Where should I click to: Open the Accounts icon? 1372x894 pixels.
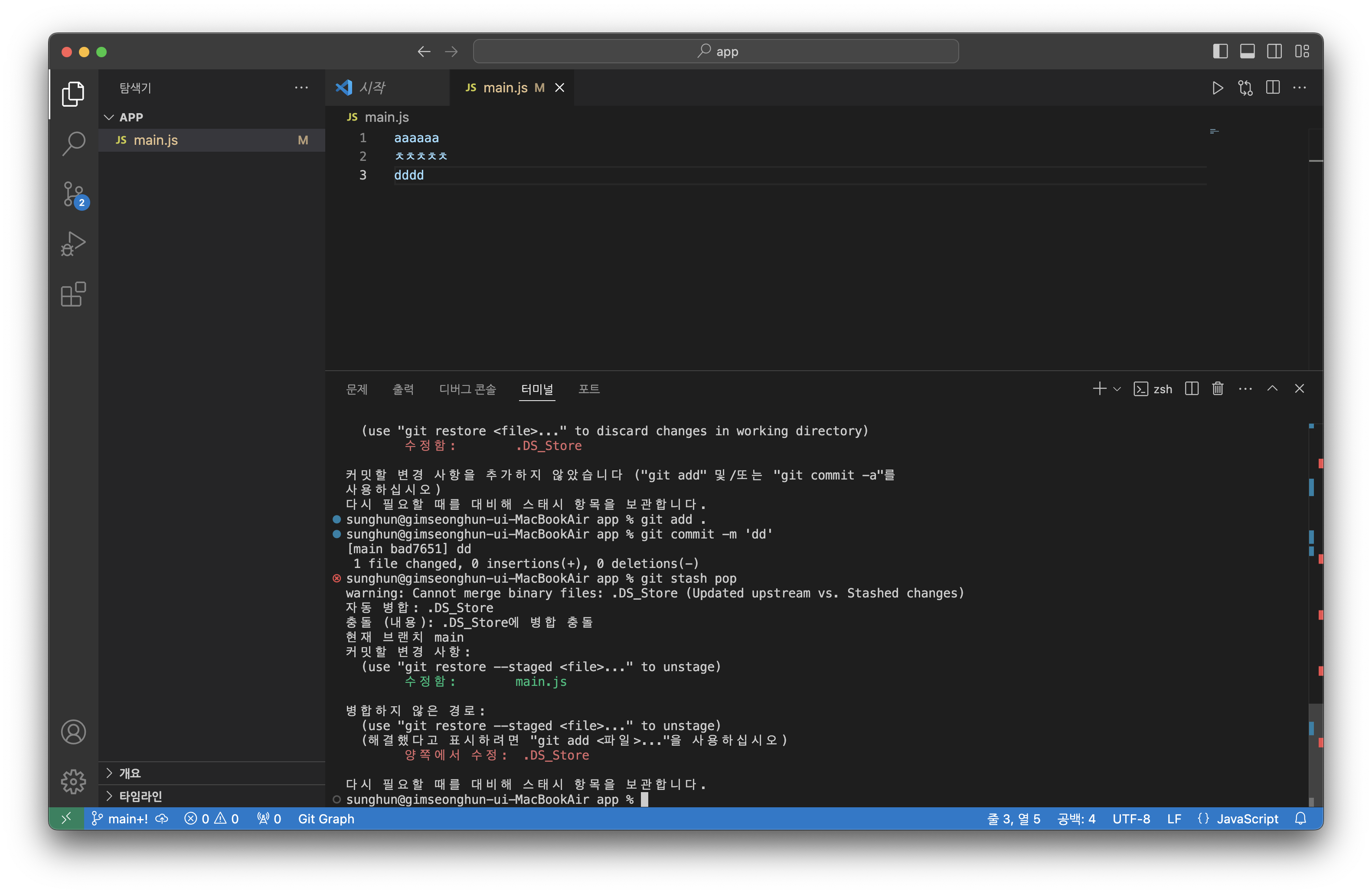pyautogui.click(x=74, y=732)
